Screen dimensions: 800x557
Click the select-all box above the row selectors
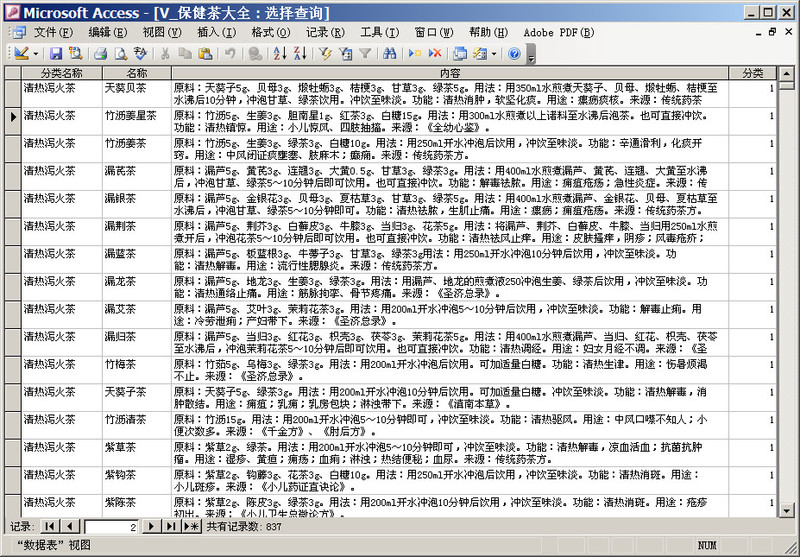[13, 73]
